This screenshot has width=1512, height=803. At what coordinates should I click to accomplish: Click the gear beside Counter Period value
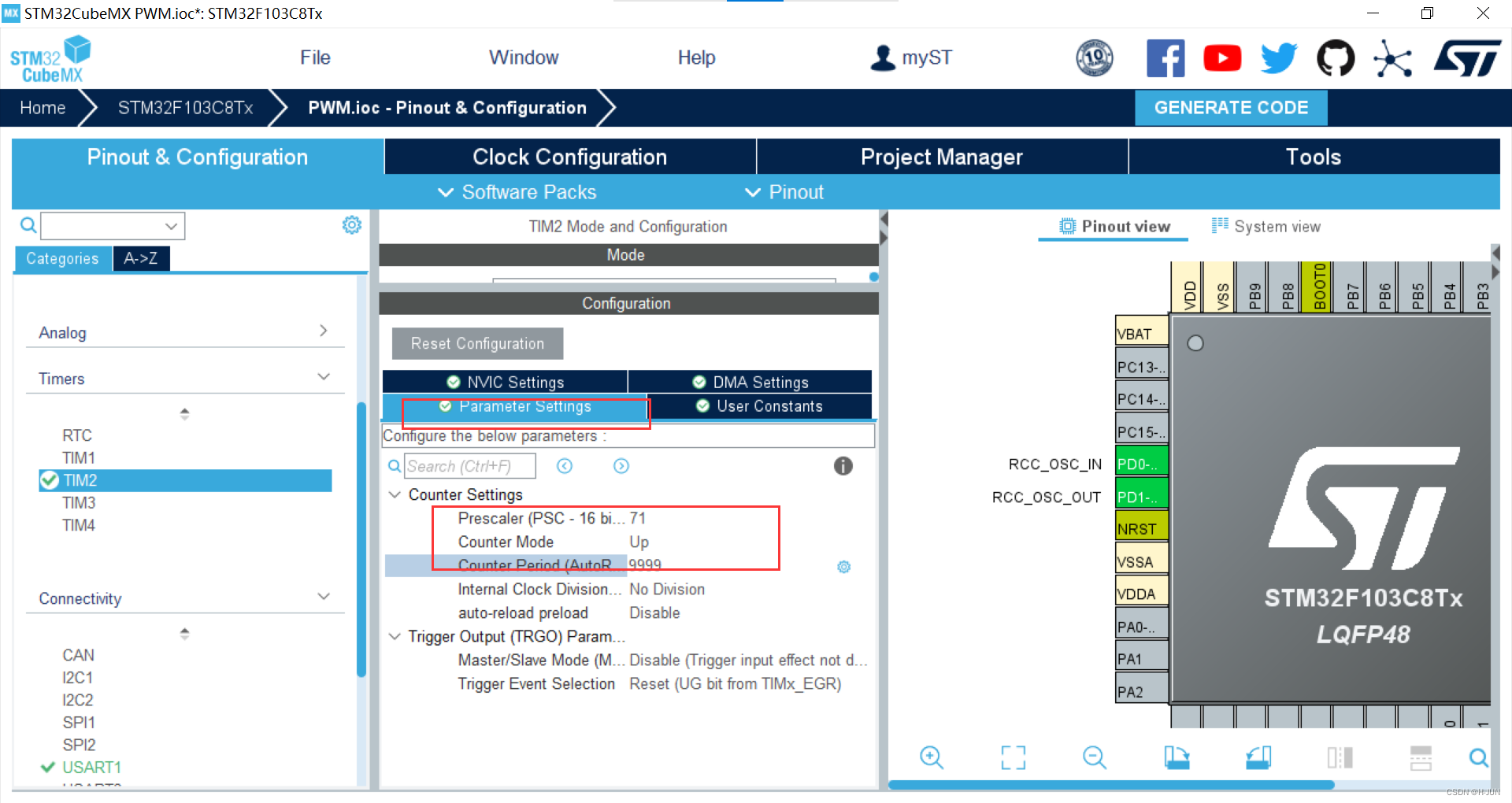click(x=844, y=567)
